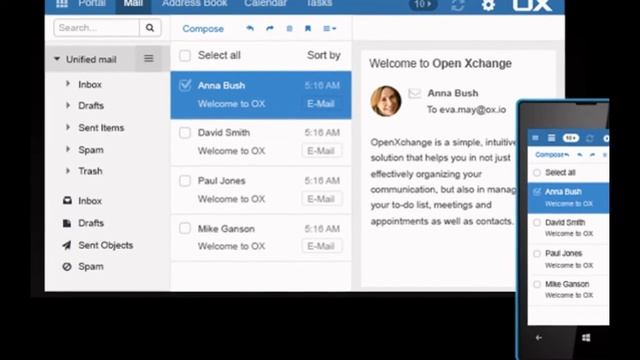
Task: Open the more actions dropdown in toolbar
Action: pos(329,29)
